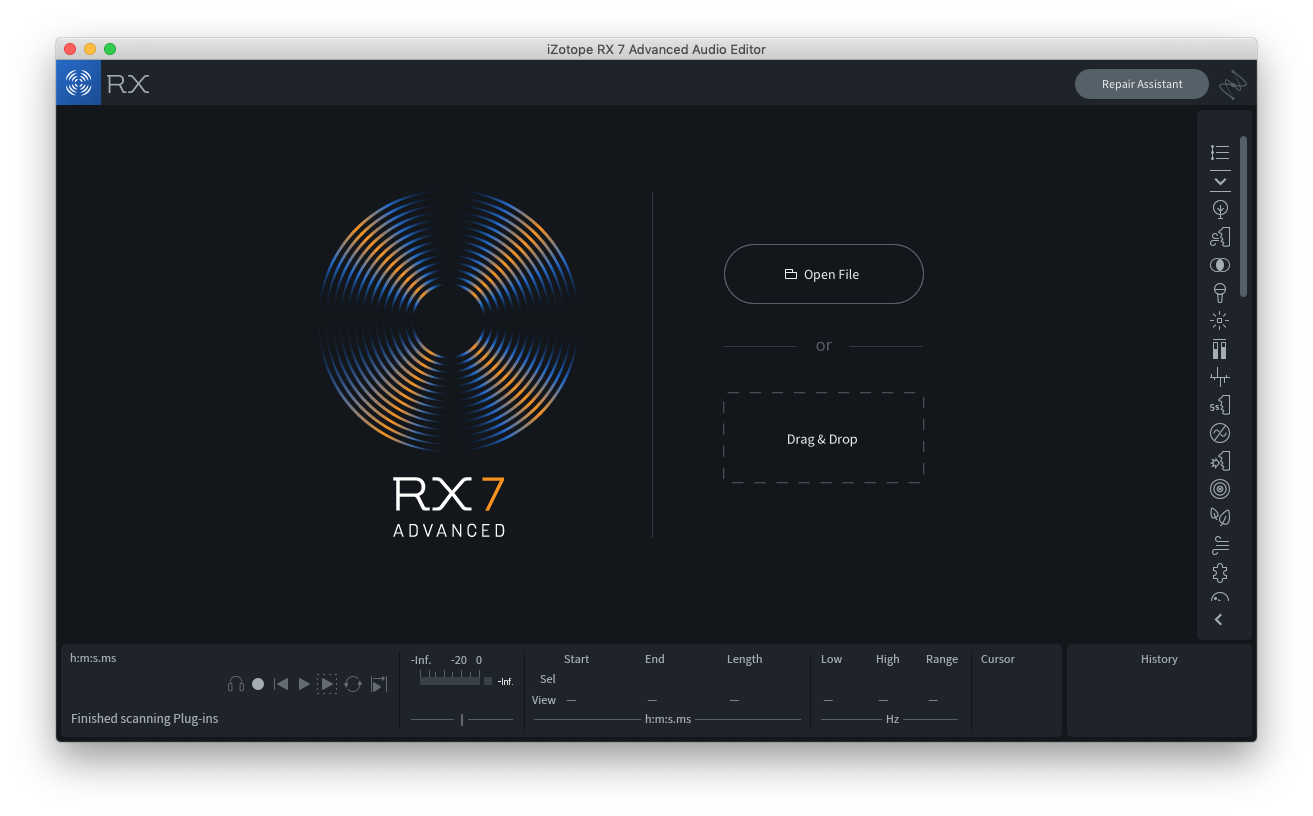The width and height of the screenshot is (1313, 816).
Task: Click the level meter bar
Action: coord(450,680)
